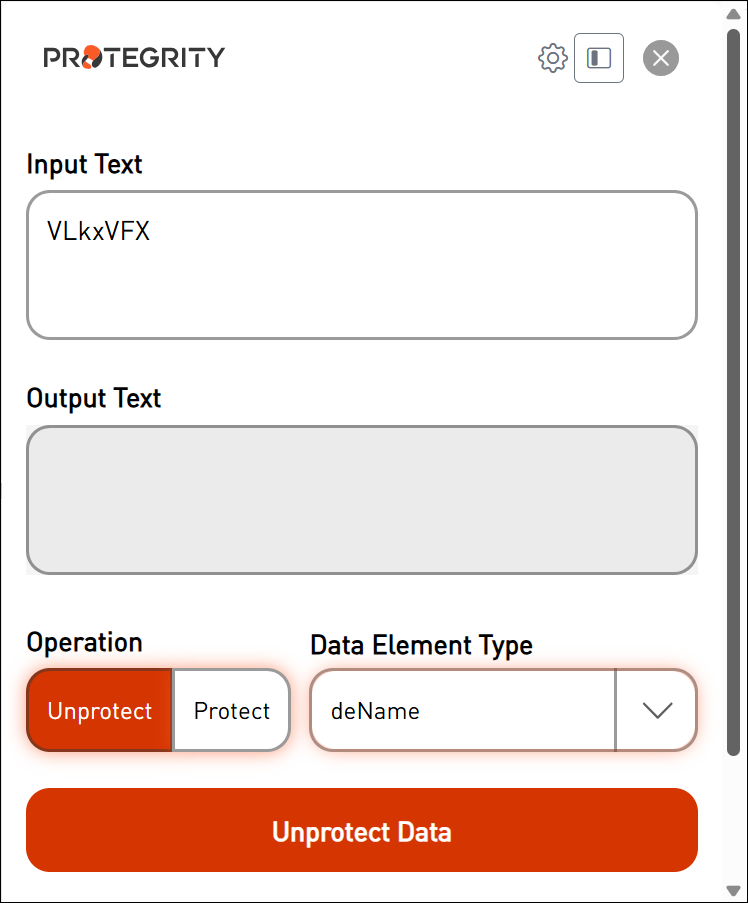
Task: Click the scrollbar down arrow
Action: pos(733,890)
